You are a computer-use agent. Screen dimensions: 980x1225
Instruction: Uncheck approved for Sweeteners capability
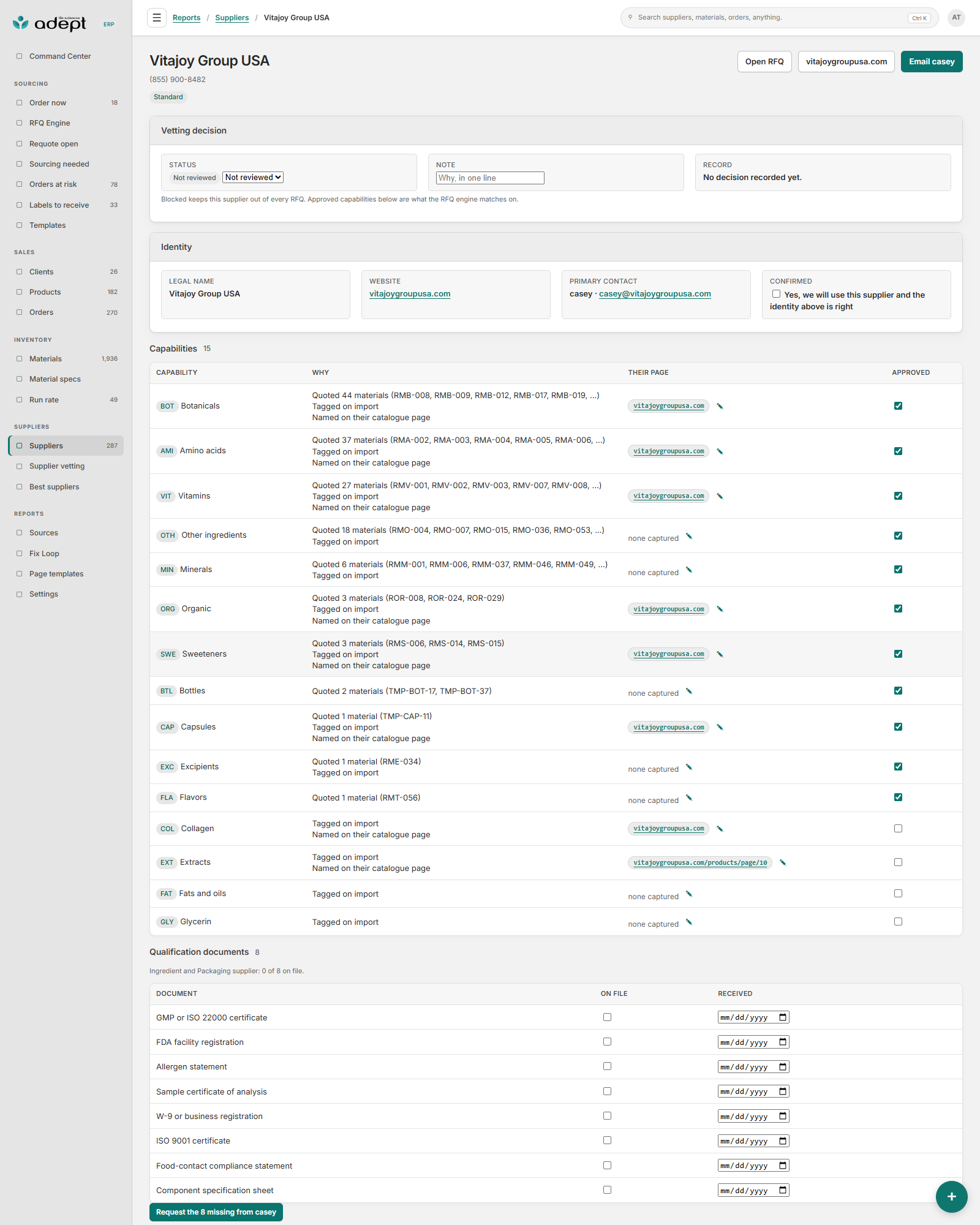pos(898,654)
